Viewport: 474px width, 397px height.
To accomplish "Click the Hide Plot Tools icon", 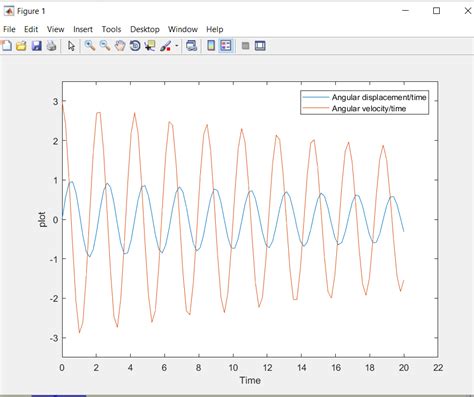I will coord(245,46).
